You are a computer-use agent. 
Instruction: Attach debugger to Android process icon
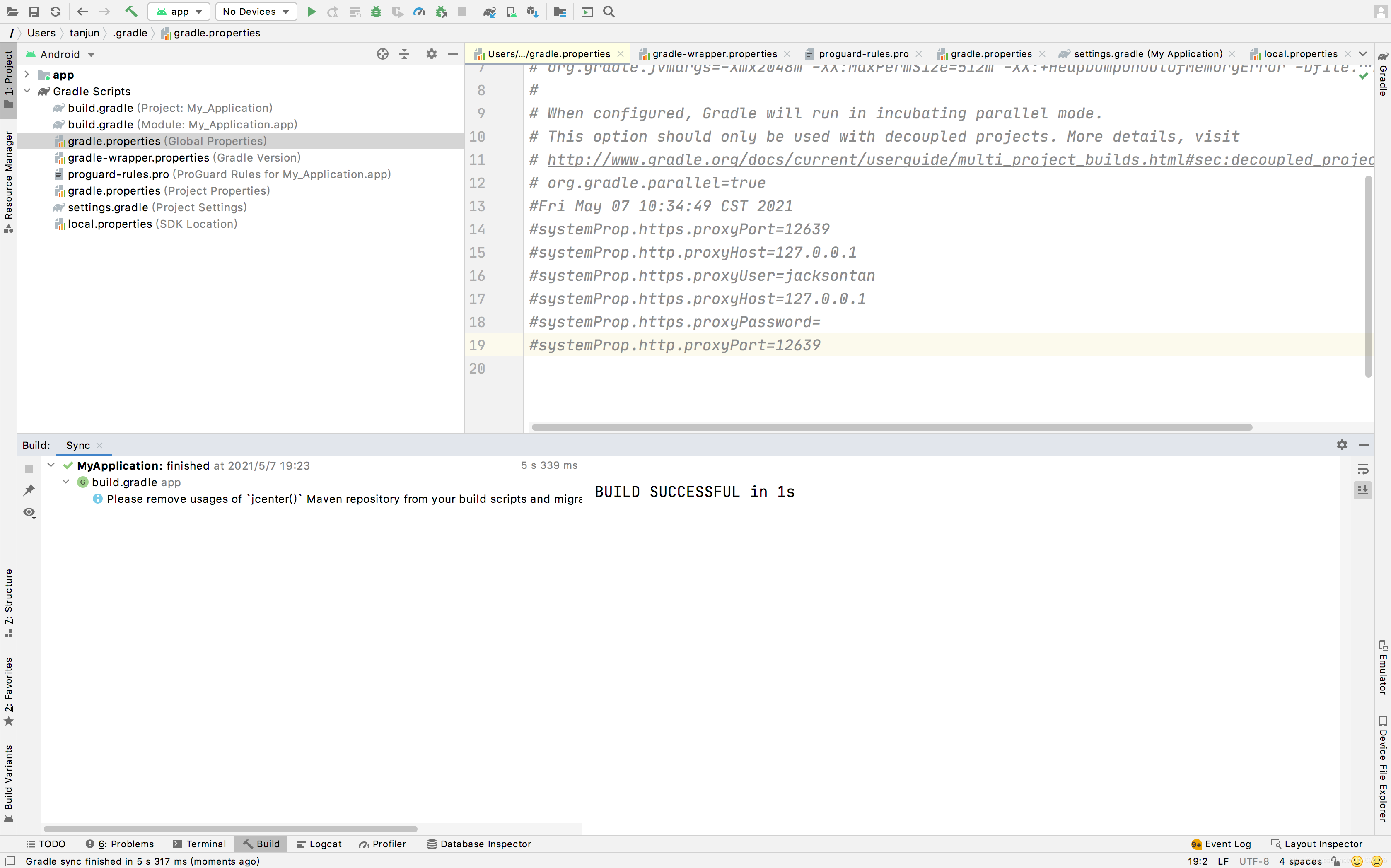click(x=441, y=12)
